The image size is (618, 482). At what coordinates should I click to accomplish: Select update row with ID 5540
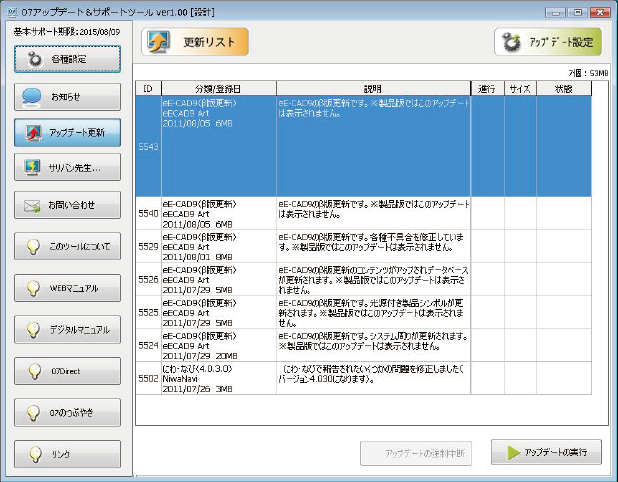pyautogui.click(x=300, y=213)
